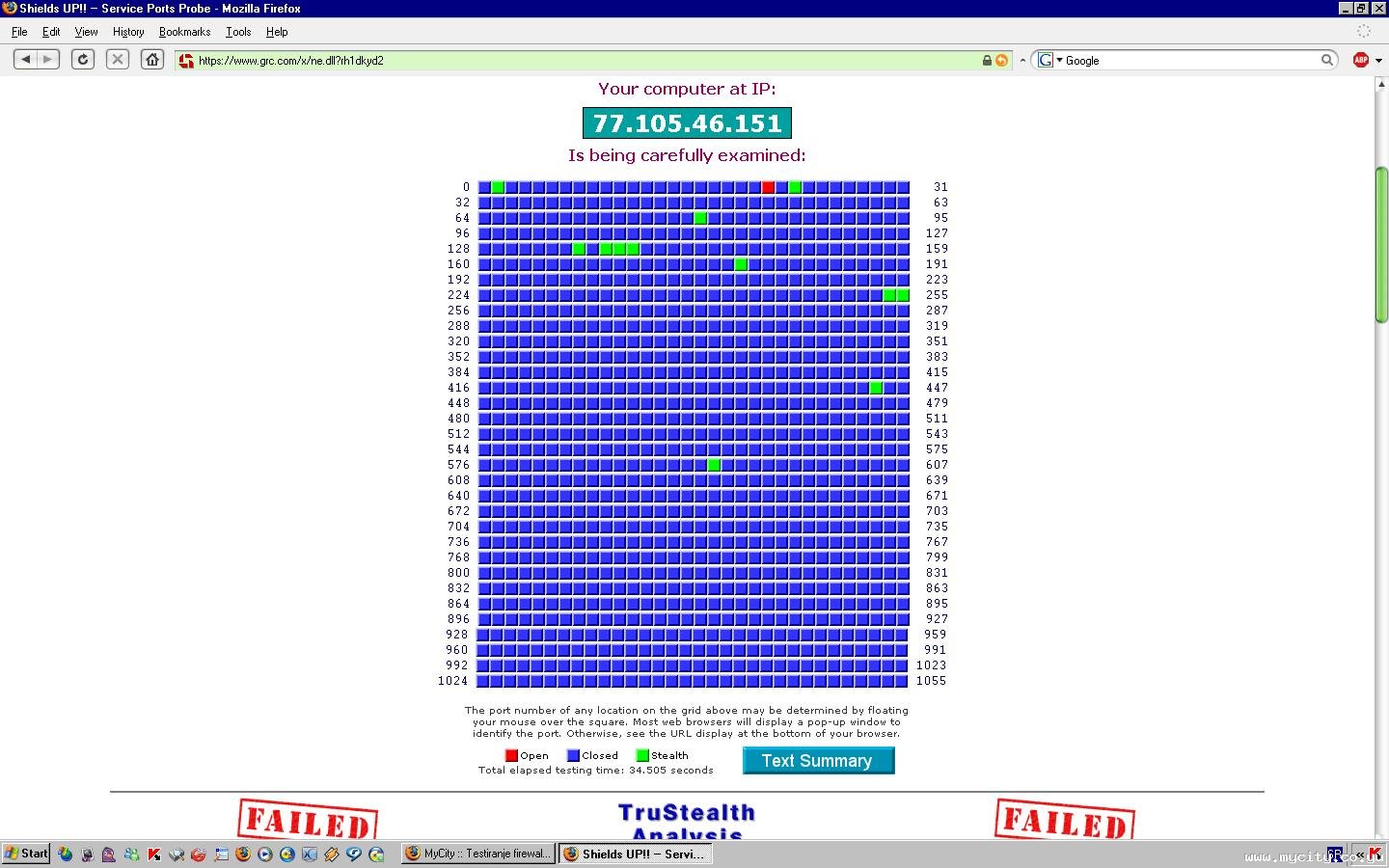Click the green stealth square in row 416
The height and width of the screenshot is (868, 1389).
click(876, 388)
